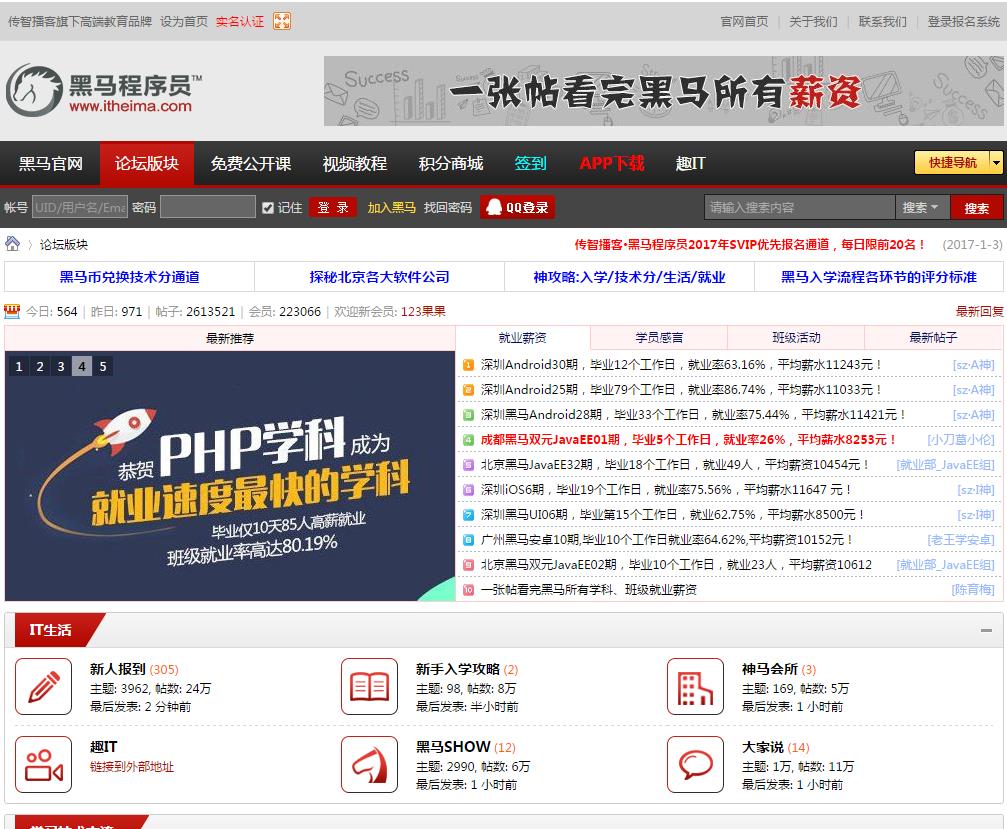
Task: Click the red 搜索 submit button
Action: [x=976, y=208]
